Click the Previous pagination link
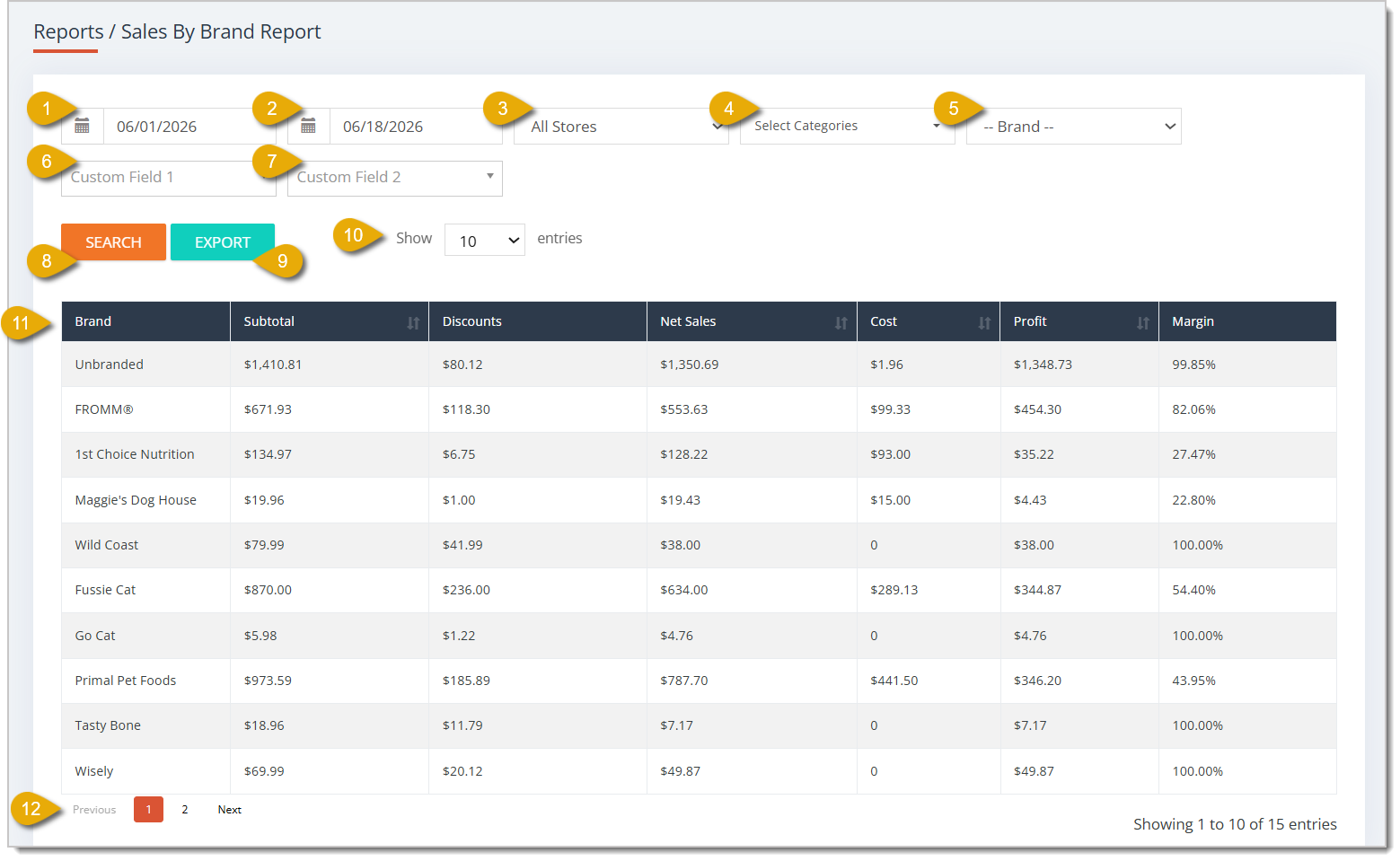The width and height of the screenshot is (1400, 861). click(x=94, y=810)
